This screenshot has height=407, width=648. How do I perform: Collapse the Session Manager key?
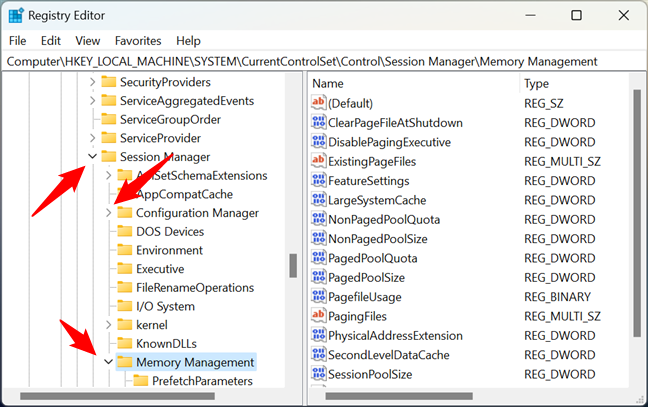tap(93, 157)
